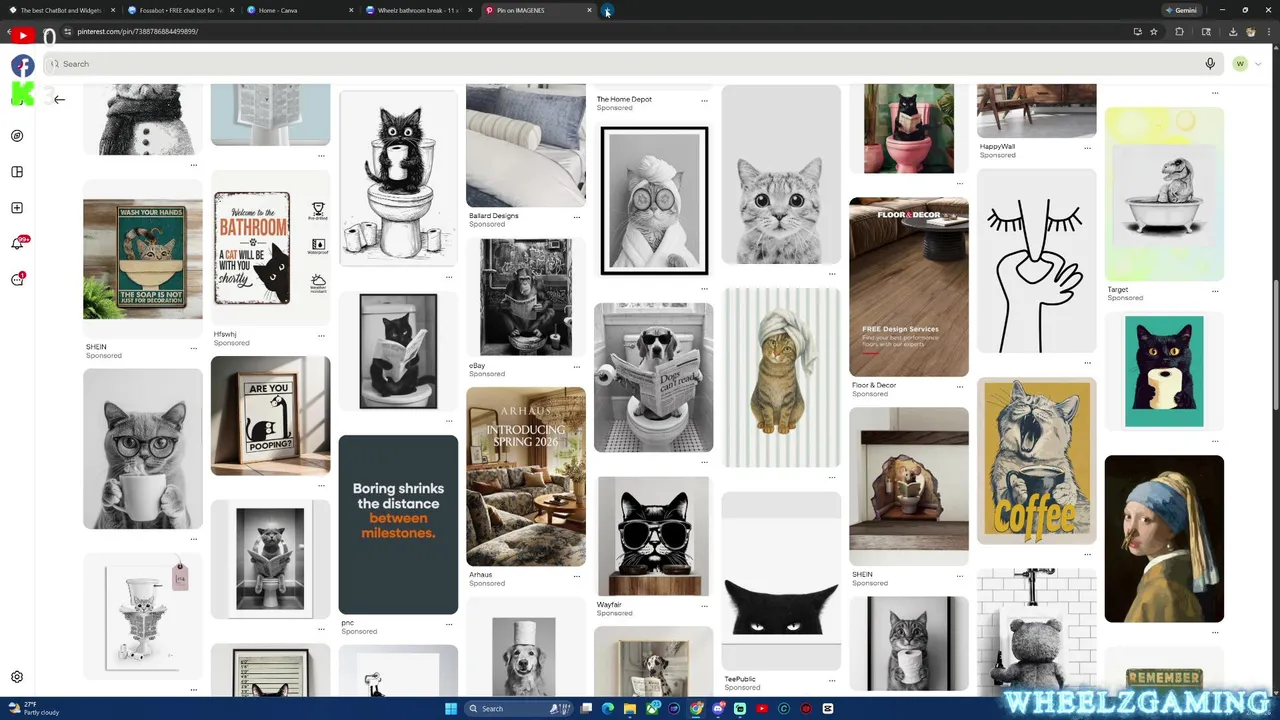Open Pinterest settings gear in the sidebar

(17, 677)
